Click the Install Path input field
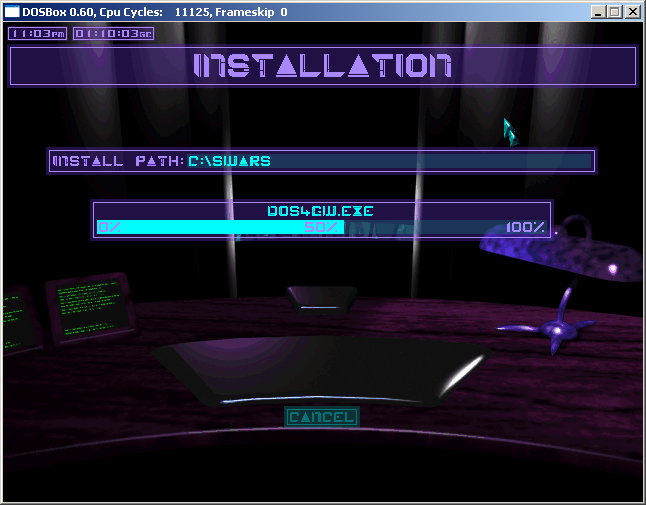Screen dimensions: 646x505 click(388, 161)
